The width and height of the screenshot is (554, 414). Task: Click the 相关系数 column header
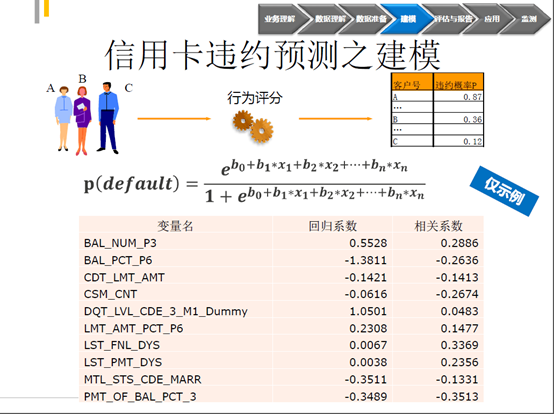[438, 225]
